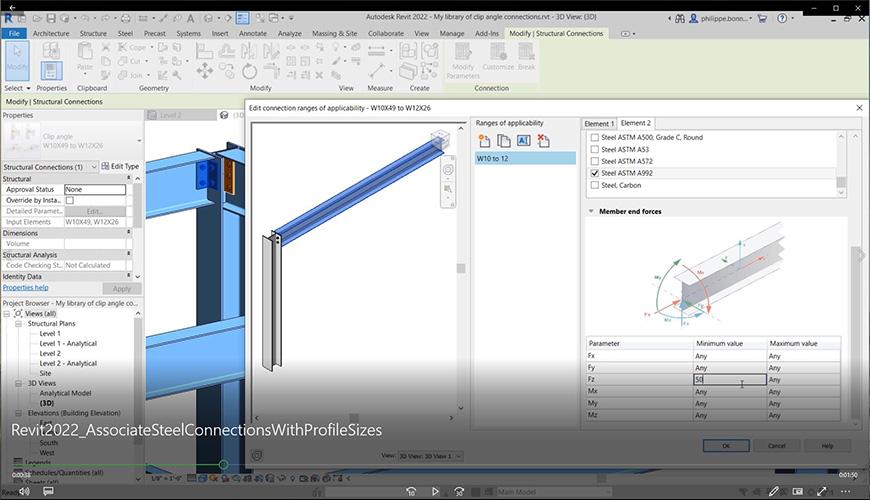Click the Break connection icon

(527, 57)
